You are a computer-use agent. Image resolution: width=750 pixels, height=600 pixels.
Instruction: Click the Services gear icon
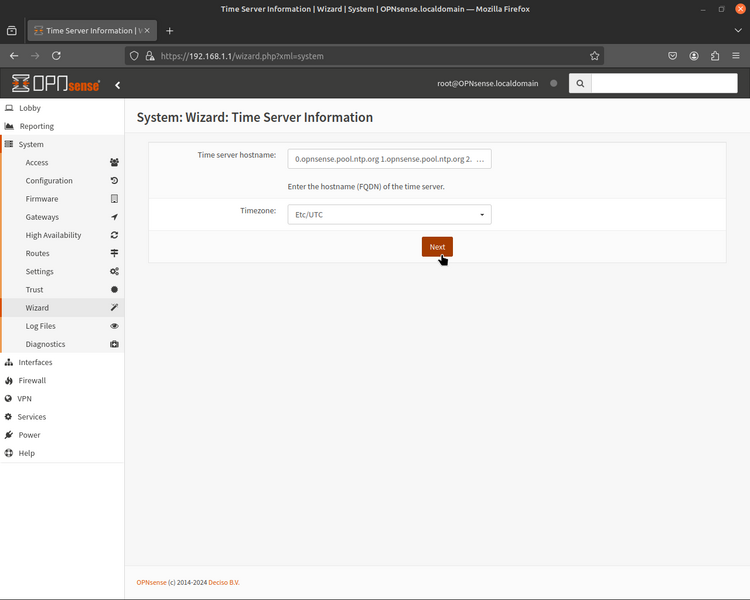8,417
